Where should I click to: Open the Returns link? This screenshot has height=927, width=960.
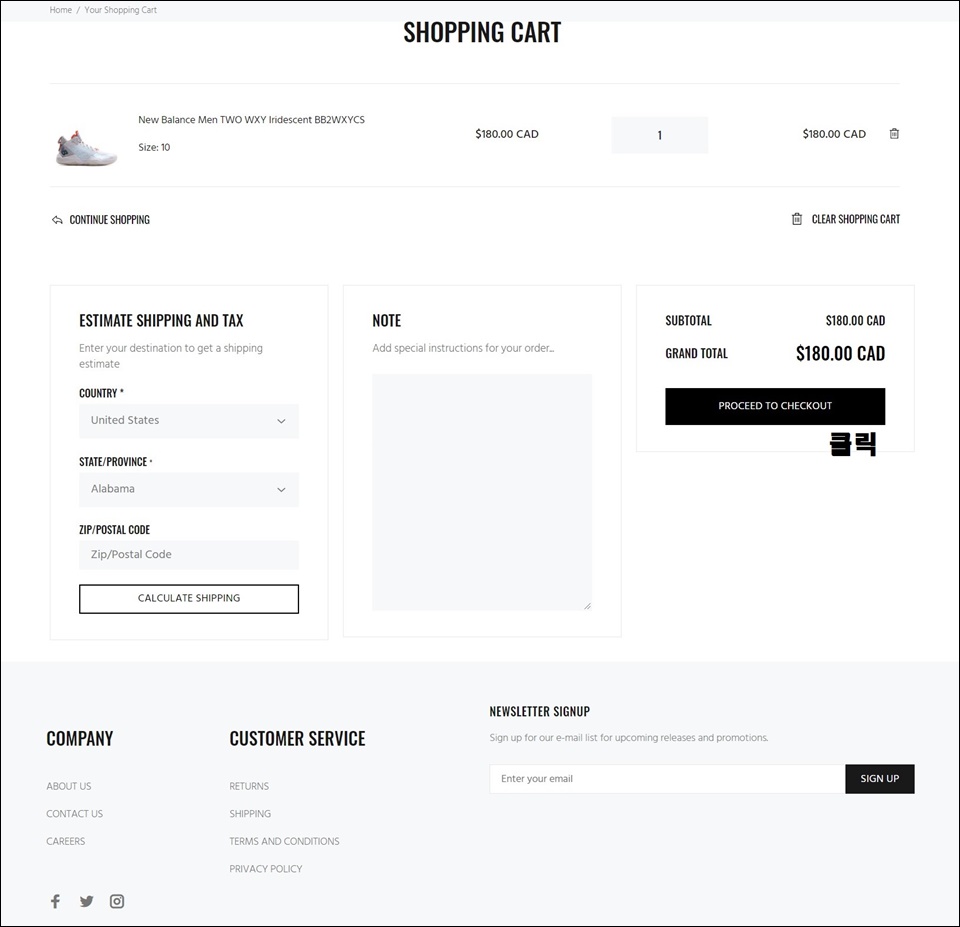[249, 786]
